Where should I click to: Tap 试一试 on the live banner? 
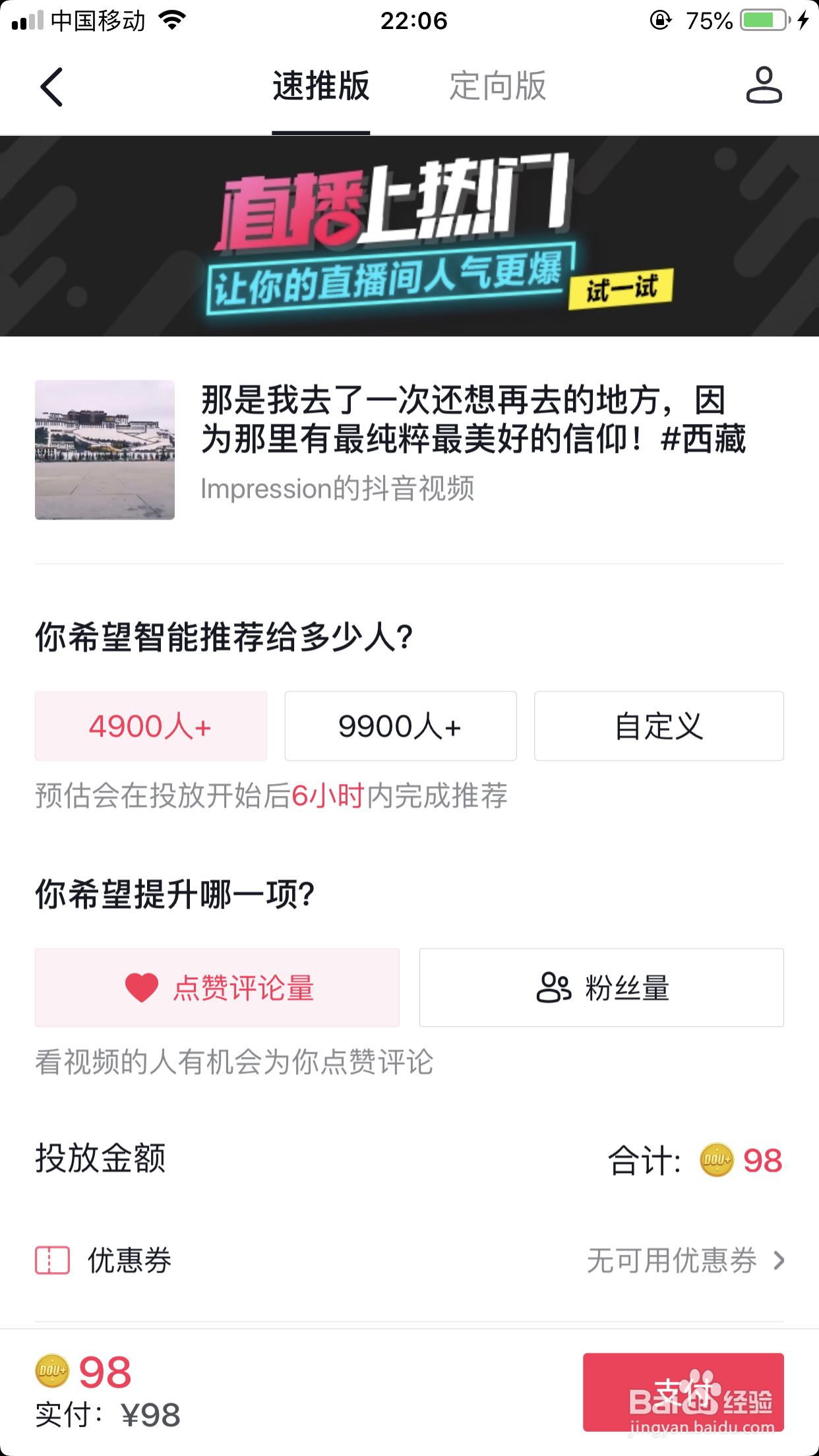[621, 289]
